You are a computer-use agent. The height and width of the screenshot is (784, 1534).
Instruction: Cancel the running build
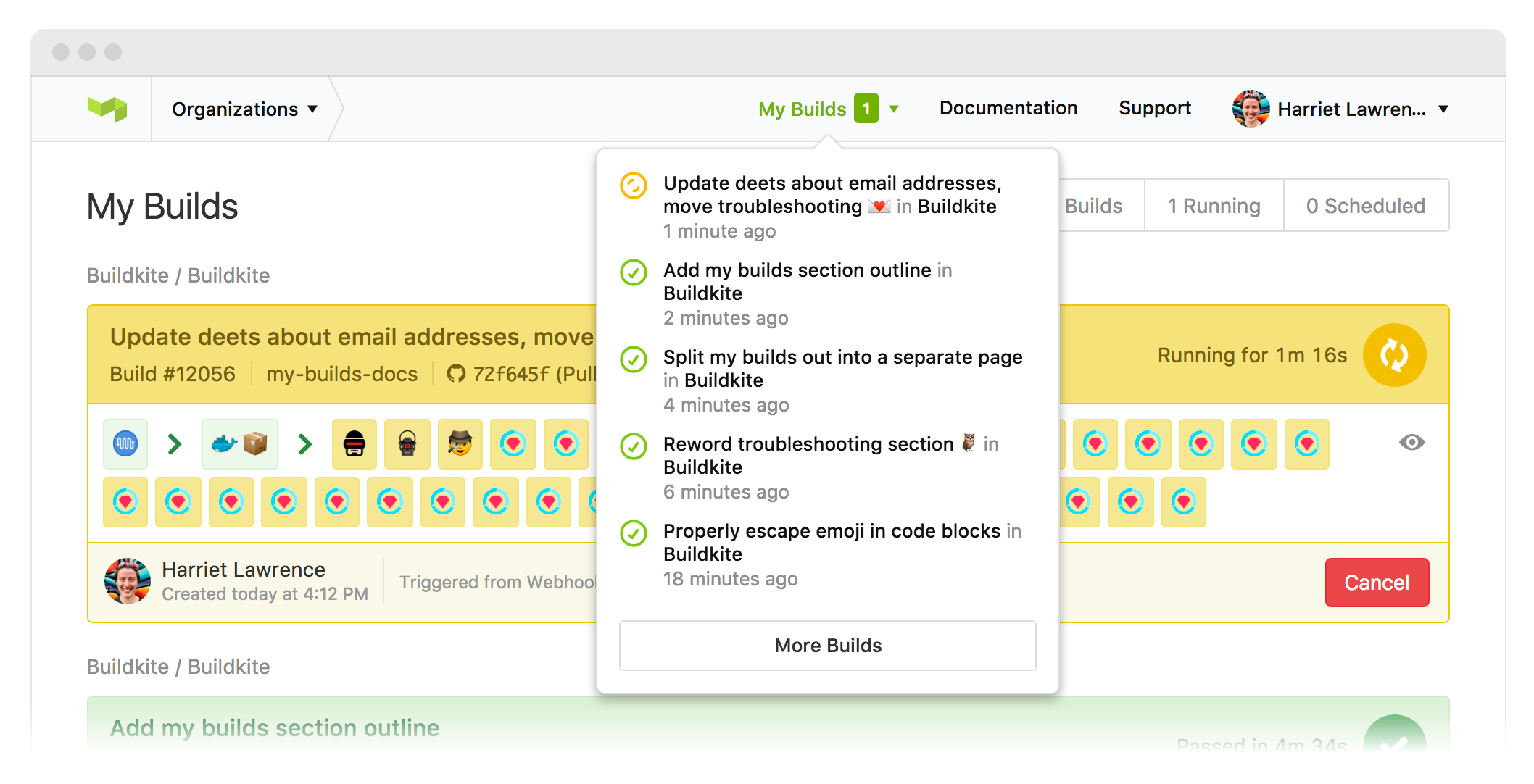1376,583
